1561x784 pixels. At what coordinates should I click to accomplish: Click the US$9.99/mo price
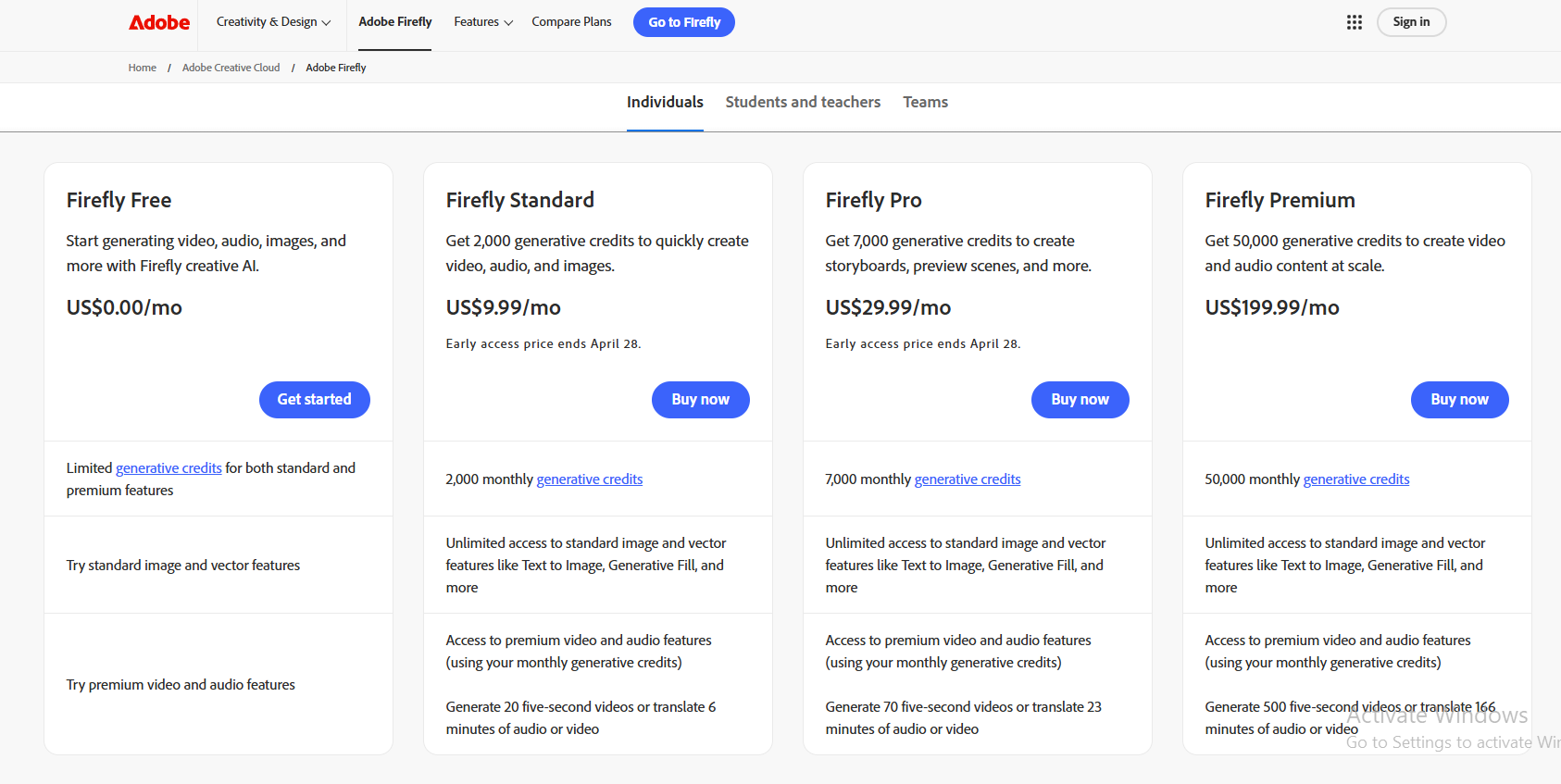[x=504, y=307]
